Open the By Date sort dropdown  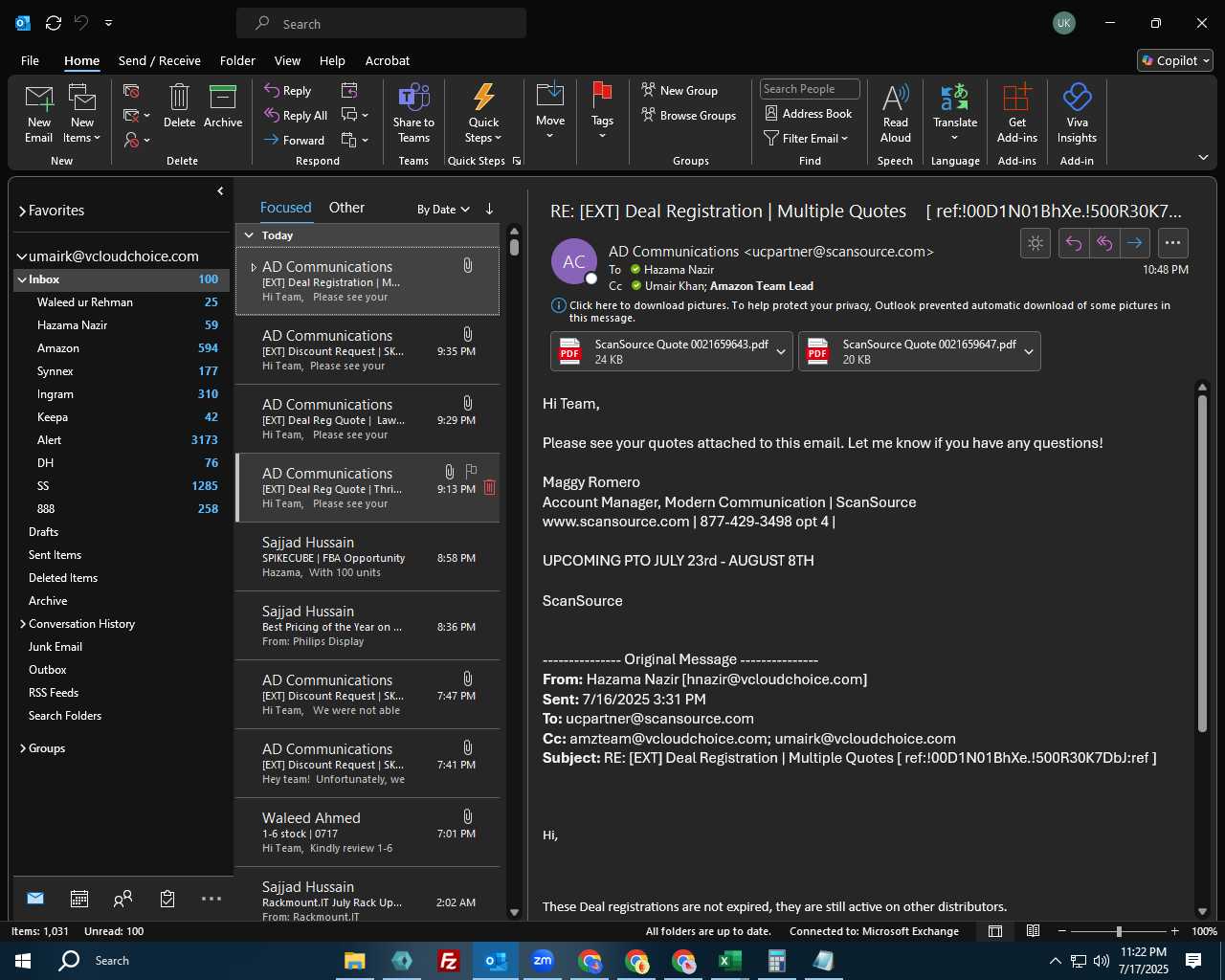tap(443, 210)
